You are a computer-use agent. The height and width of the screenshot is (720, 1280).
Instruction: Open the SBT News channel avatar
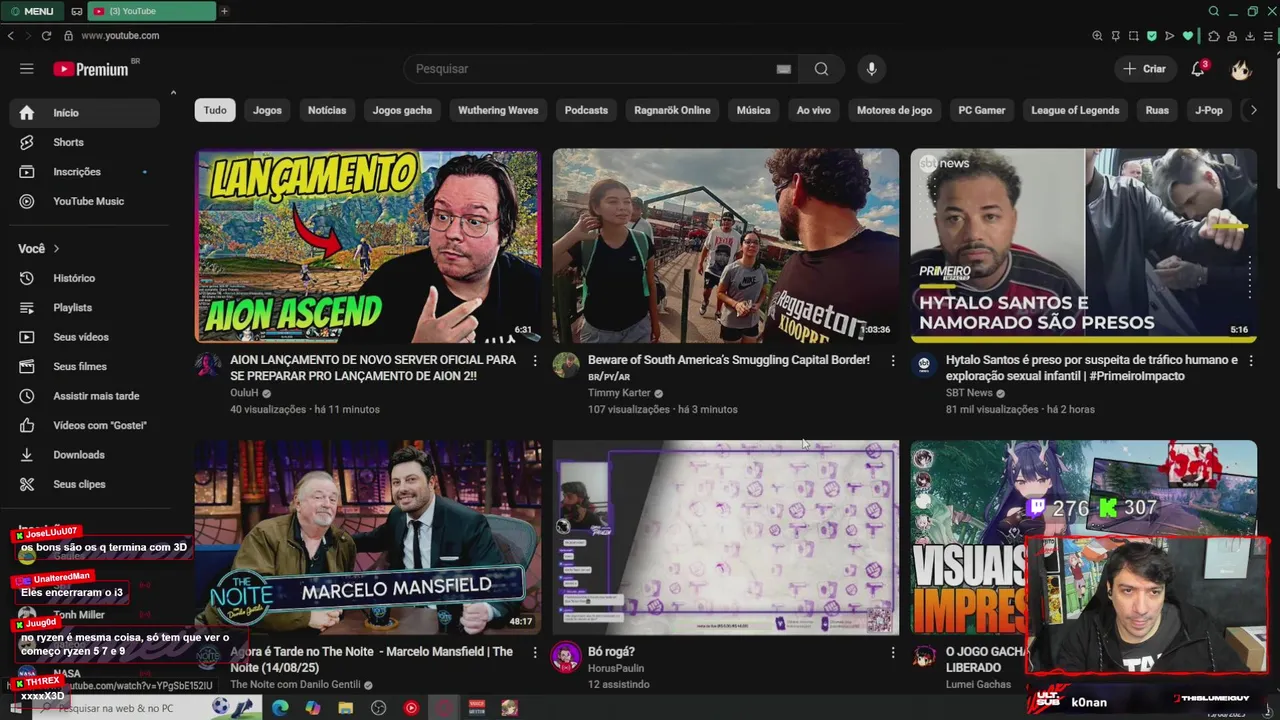[924, 365]
